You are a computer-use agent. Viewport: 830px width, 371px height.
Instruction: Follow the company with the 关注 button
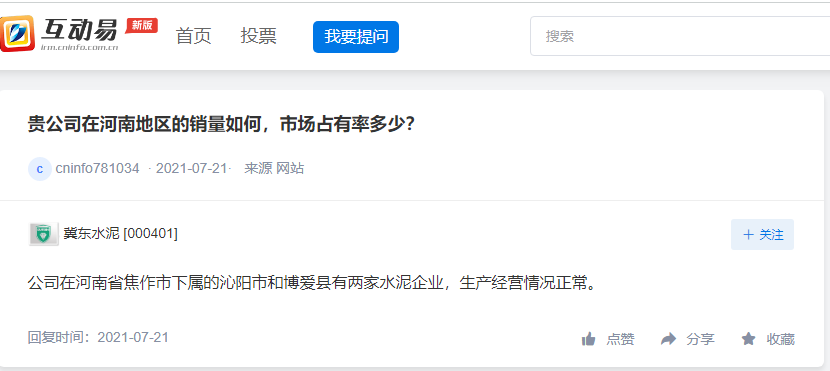(762, 234)
